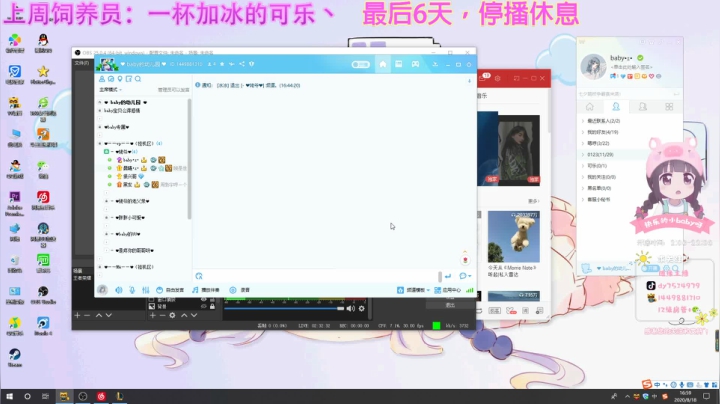Toggle the eye icon of the lower OBS source row
720x404 pixels.
point(203,306)
